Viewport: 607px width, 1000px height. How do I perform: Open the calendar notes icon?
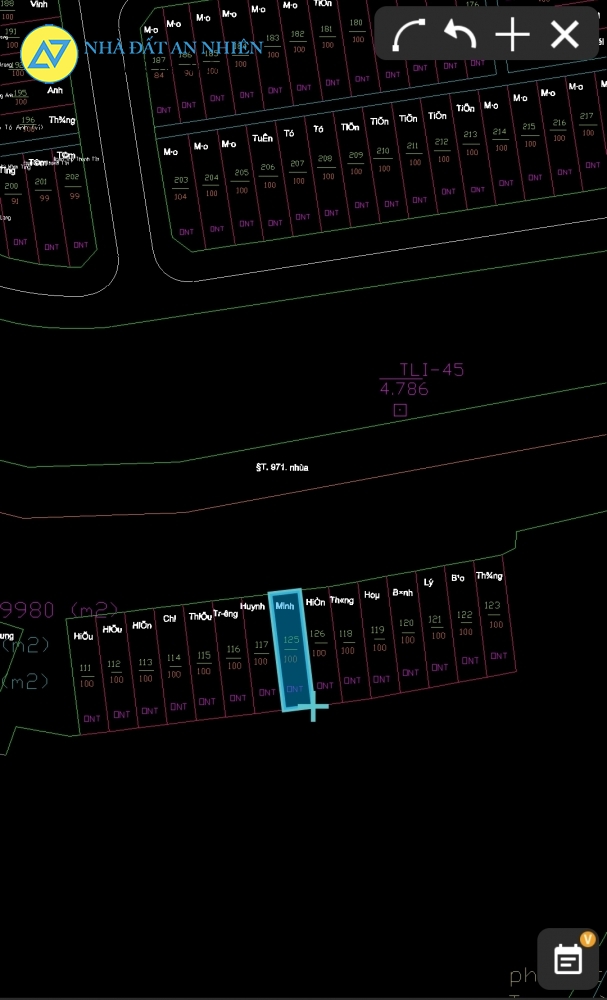[x=568, y=959]
